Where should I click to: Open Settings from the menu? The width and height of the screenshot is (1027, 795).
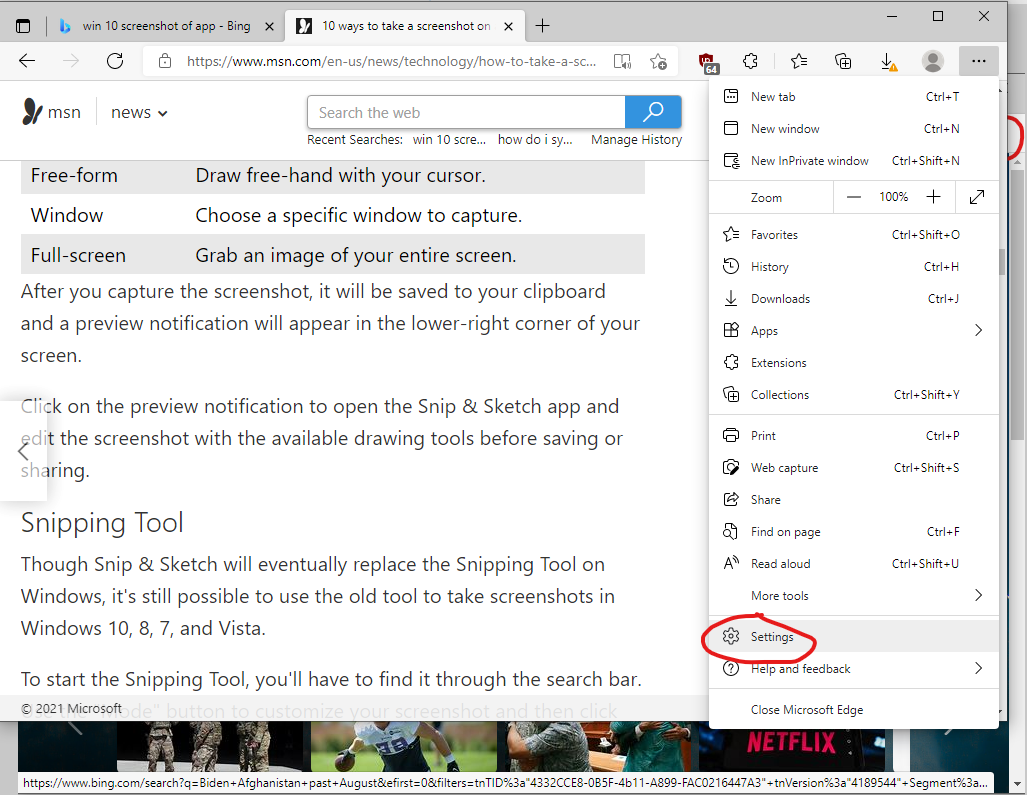click(853, 637)
